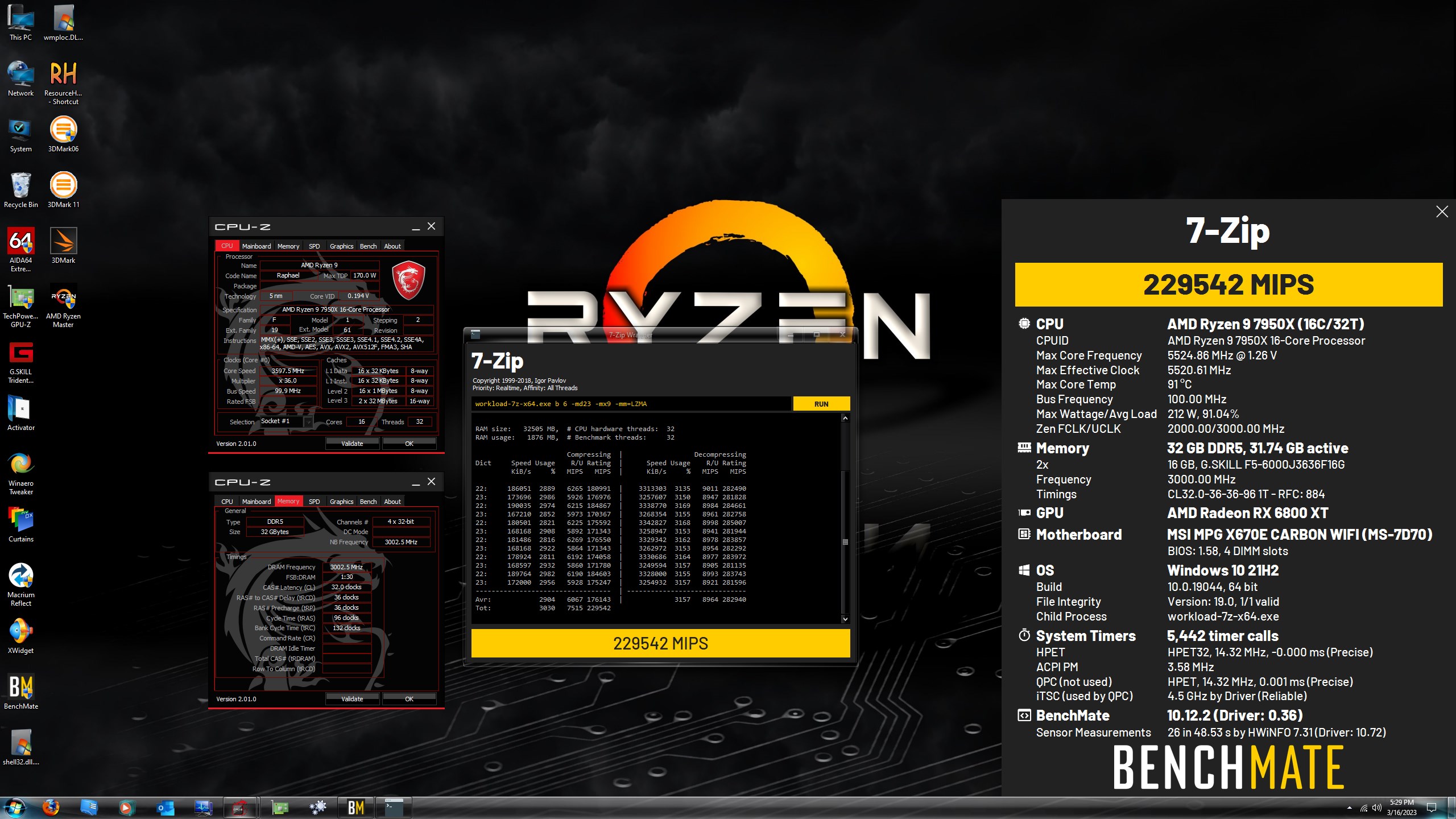Image resolution: width=1456 pixels, height=819 pixels.
Task: Click the yellow RUN button in 7-Zip
Action: tap(821, 404)
